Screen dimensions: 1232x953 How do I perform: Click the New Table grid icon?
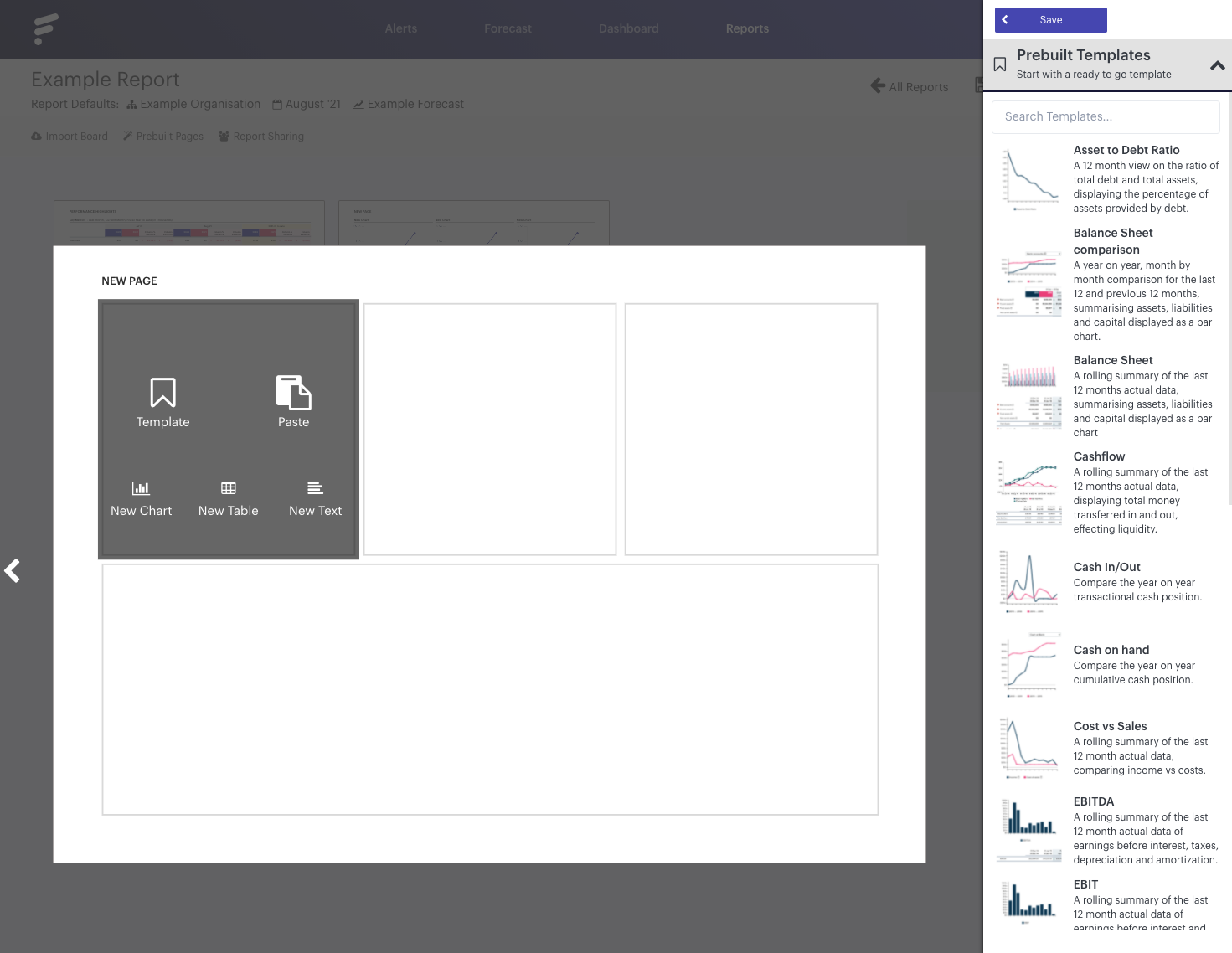229,487
